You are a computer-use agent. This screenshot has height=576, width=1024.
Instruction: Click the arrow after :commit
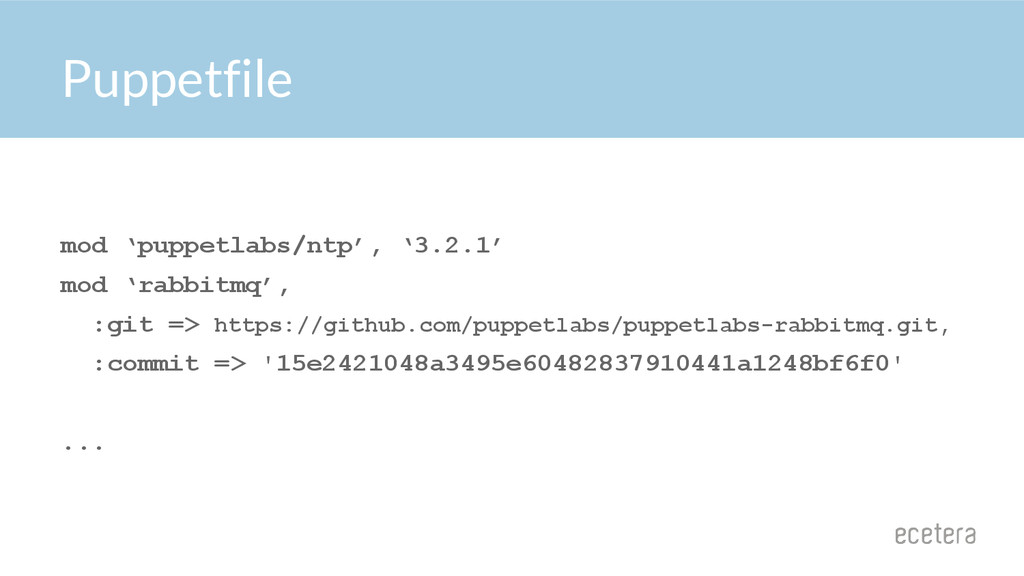(x=230, y=364)
